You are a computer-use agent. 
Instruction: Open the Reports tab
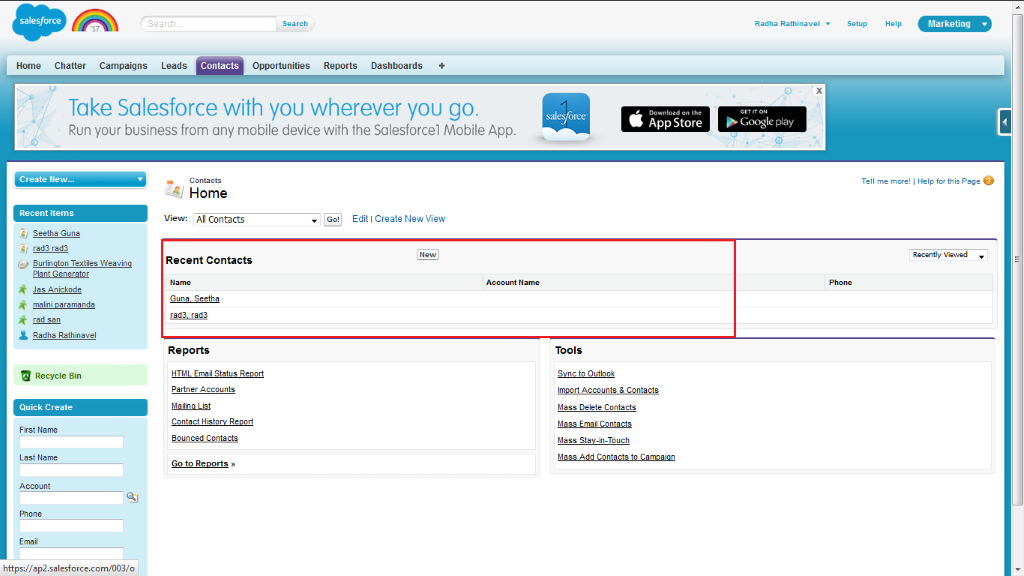pos(340,66)
